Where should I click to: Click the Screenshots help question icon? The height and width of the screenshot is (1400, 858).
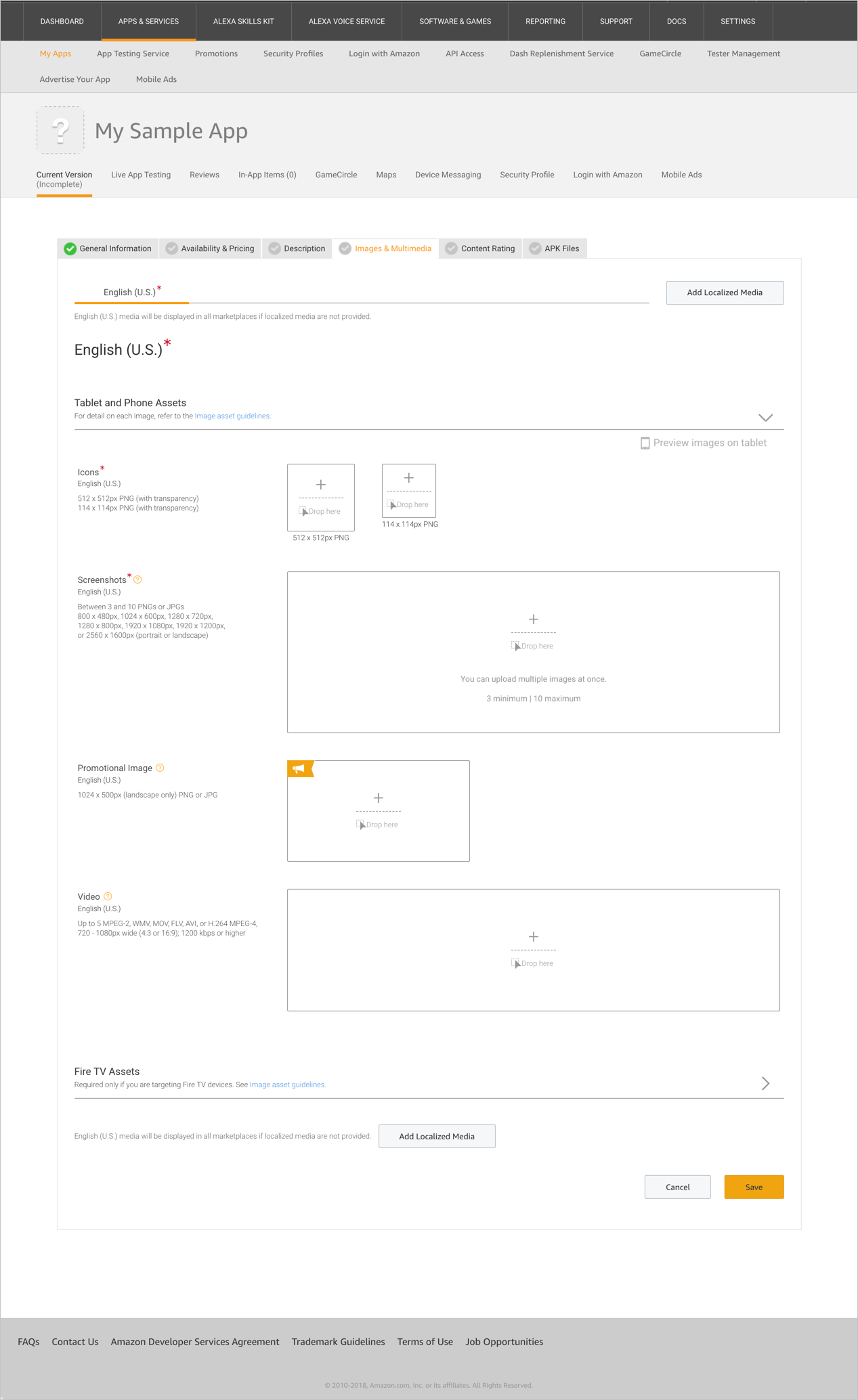point(138,579)
